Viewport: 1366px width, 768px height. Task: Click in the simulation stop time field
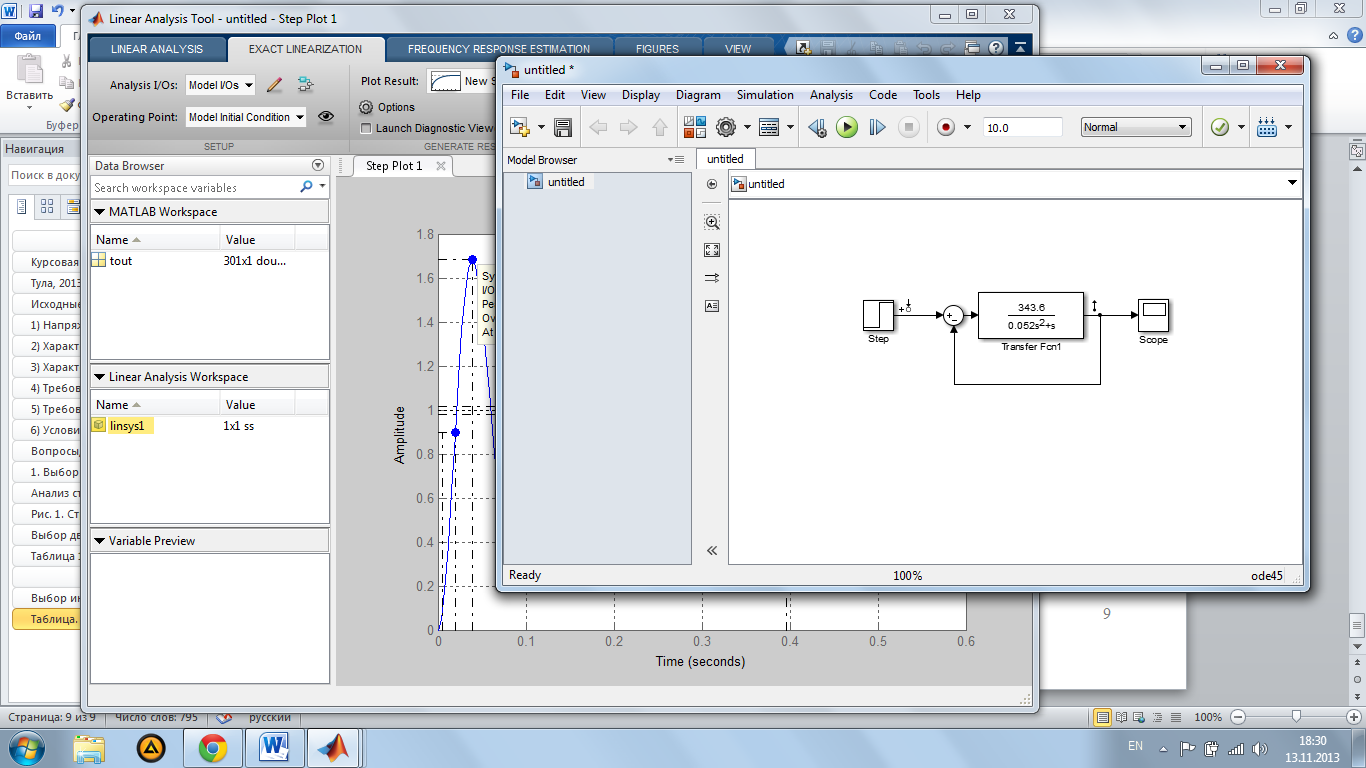[x=1022, y=127]
